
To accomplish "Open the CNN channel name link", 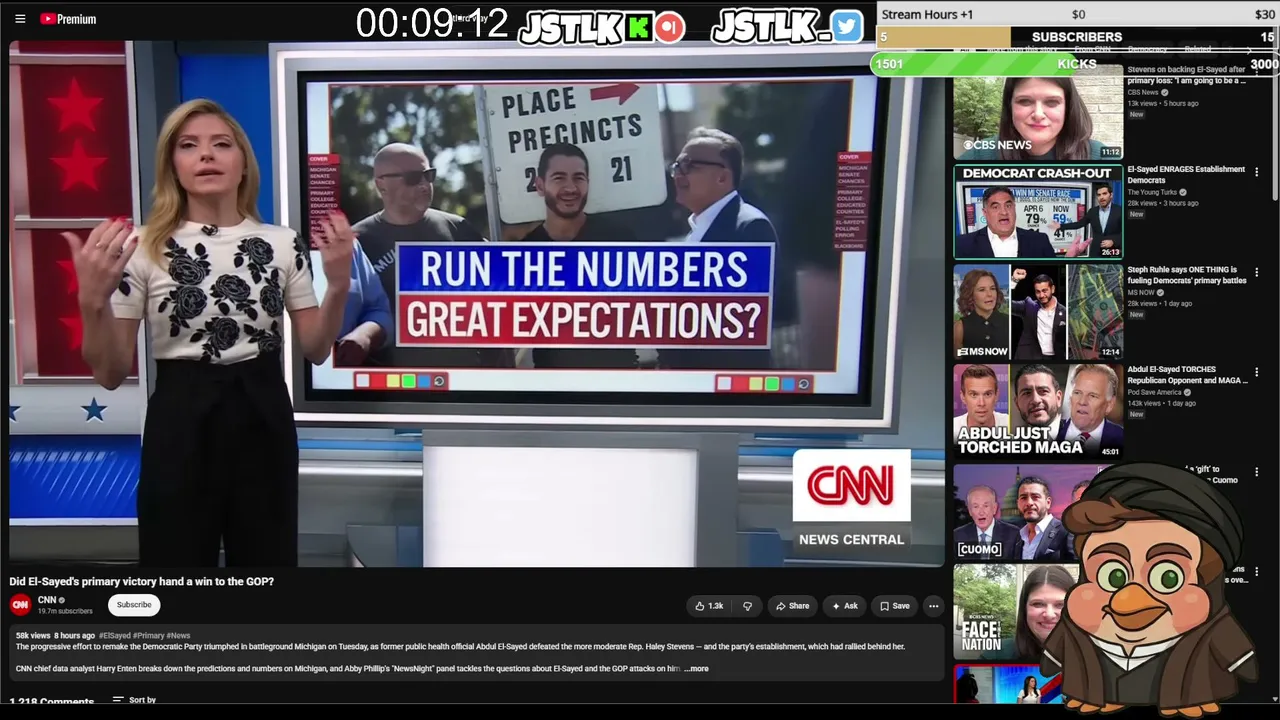I will pos(47,600).
